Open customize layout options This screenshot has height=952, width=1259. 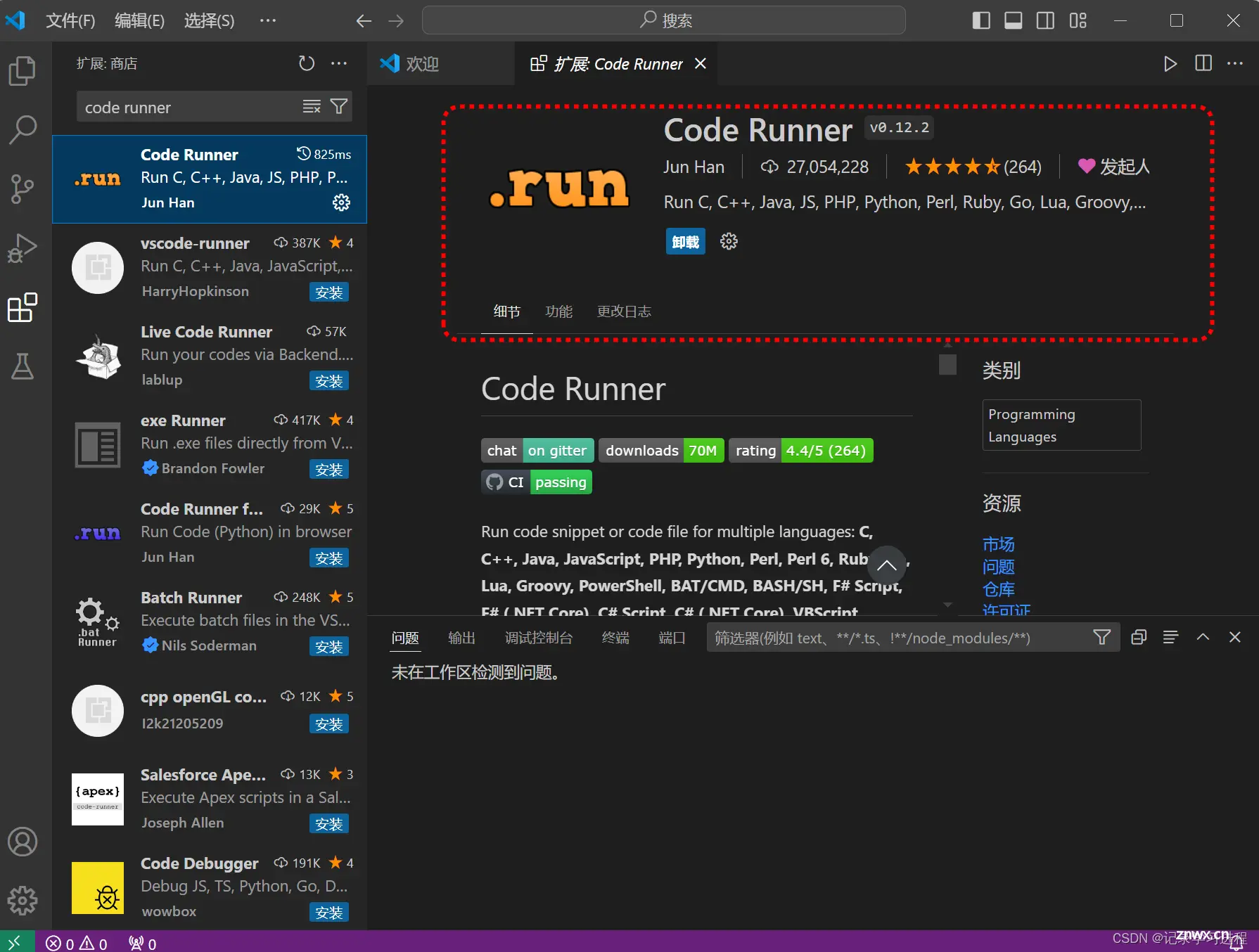(1078, 20)
